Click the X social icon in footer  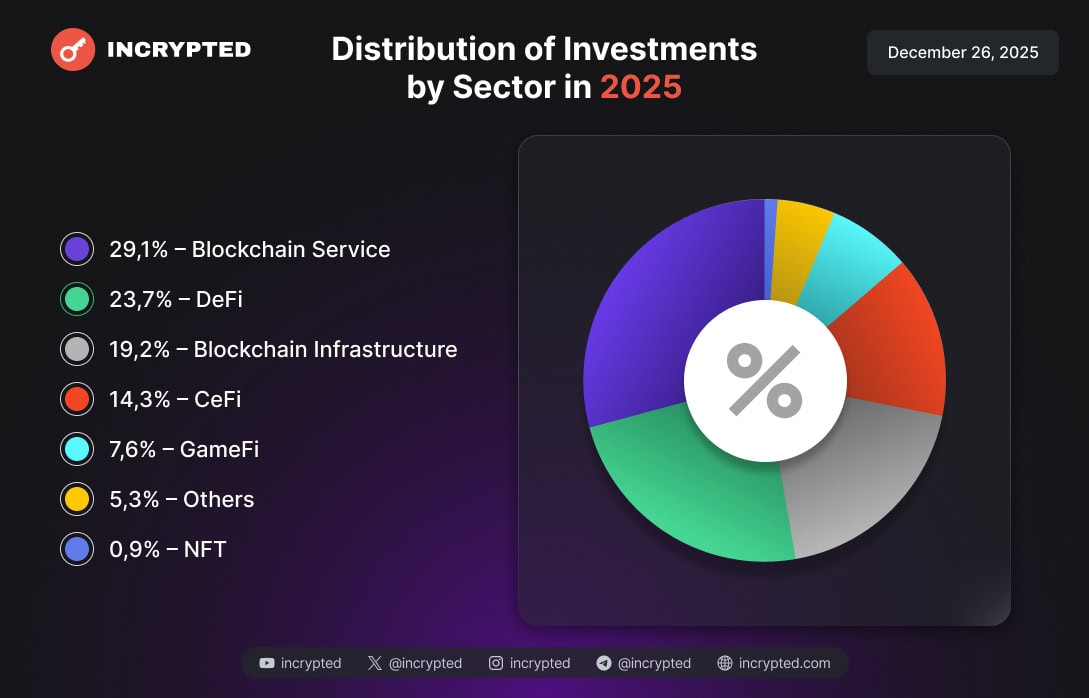click(375, 663)
